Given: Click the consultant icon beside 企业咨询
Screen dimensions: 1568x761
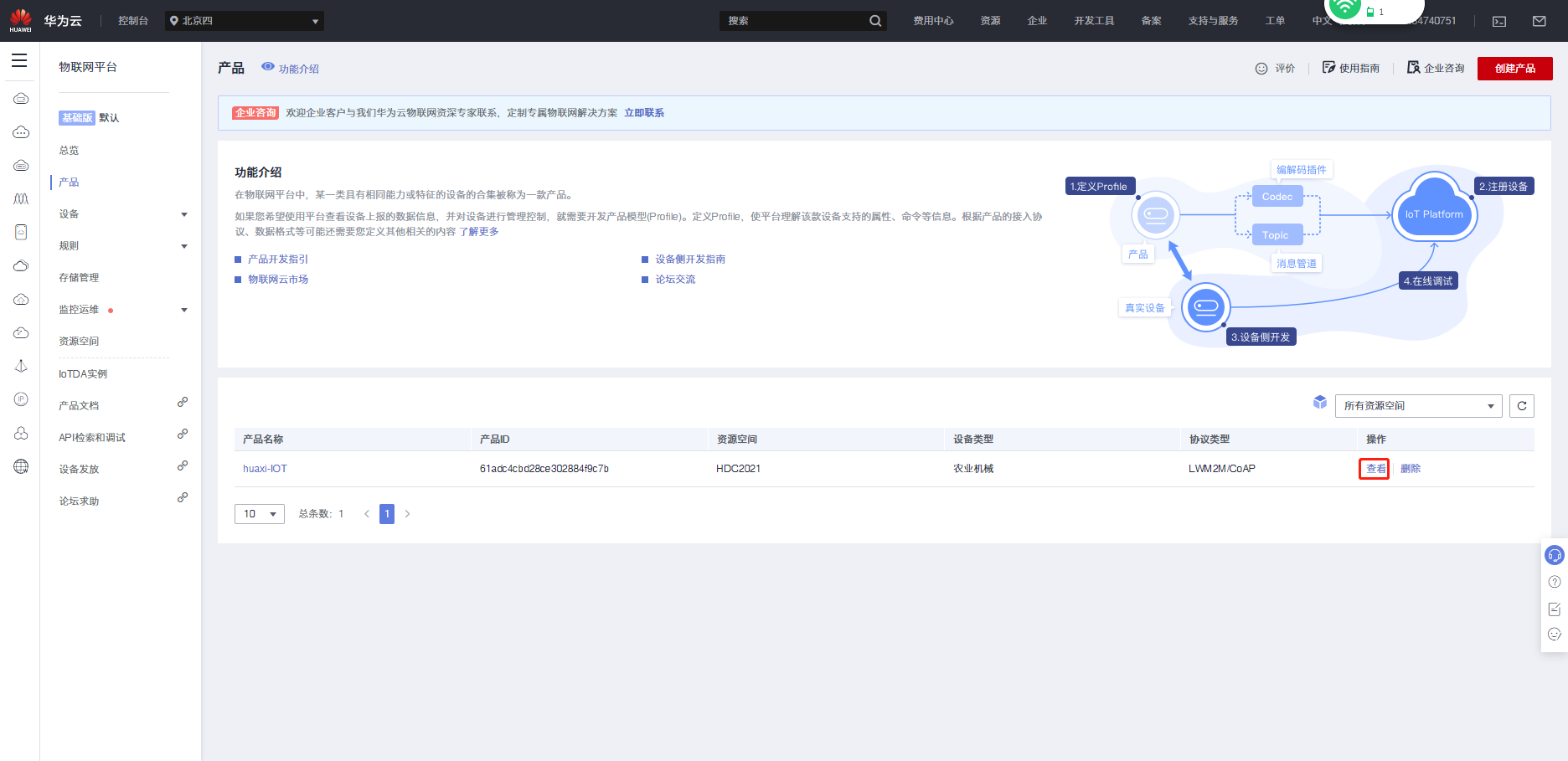Looking at the screenshot, I should point(1414,68).
